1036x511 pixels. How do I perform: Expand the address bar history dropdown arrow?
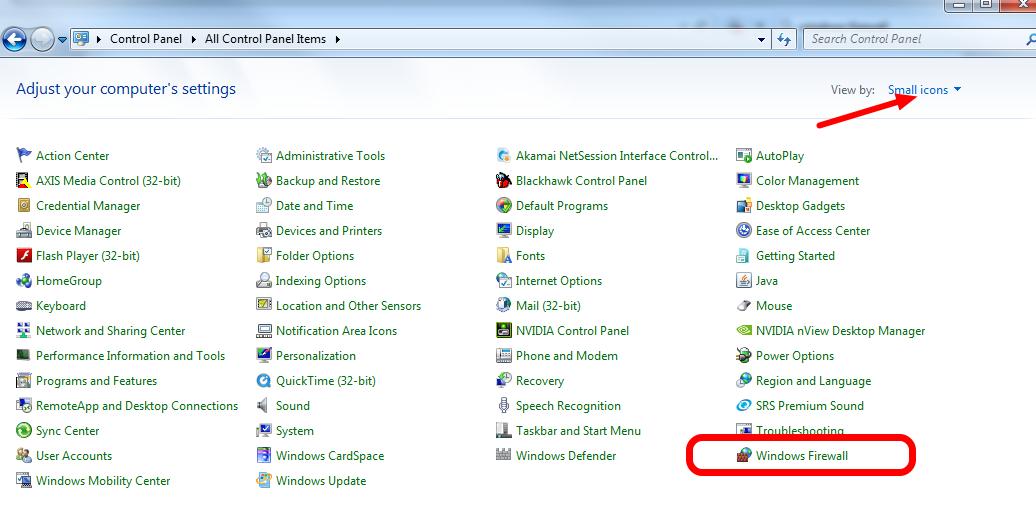click(x=761, y=39)
